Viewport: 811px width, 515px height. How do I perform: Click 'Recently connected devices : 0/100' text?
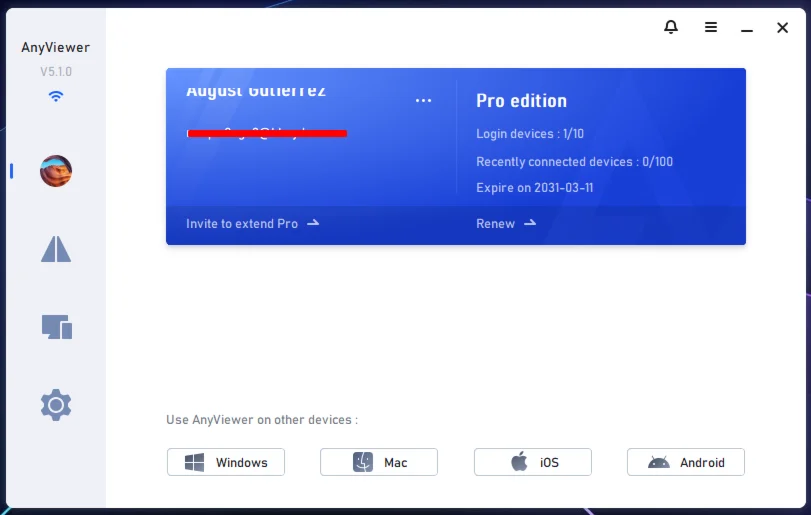tap(574, 162)
